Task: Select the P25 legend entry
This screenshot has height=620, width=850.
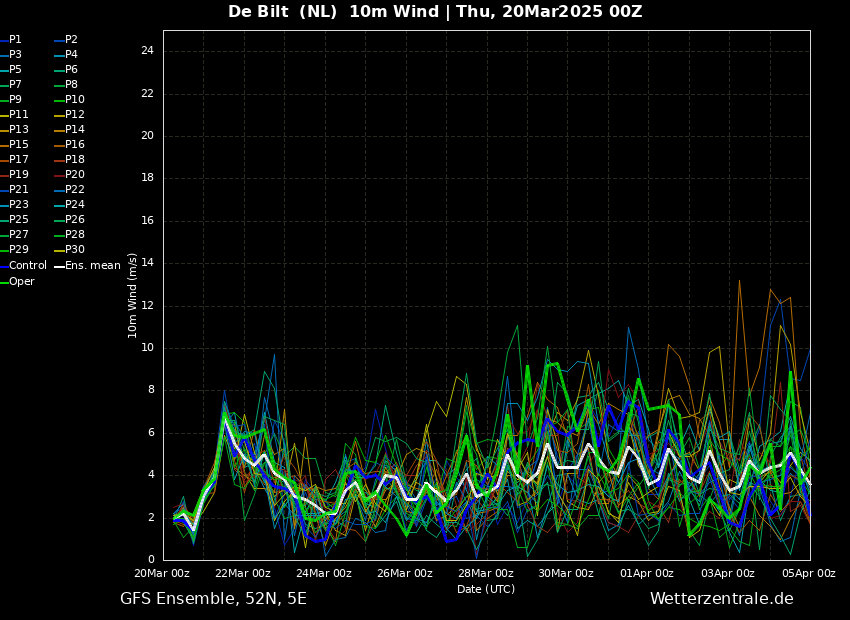Action: (x=14, y=219)
